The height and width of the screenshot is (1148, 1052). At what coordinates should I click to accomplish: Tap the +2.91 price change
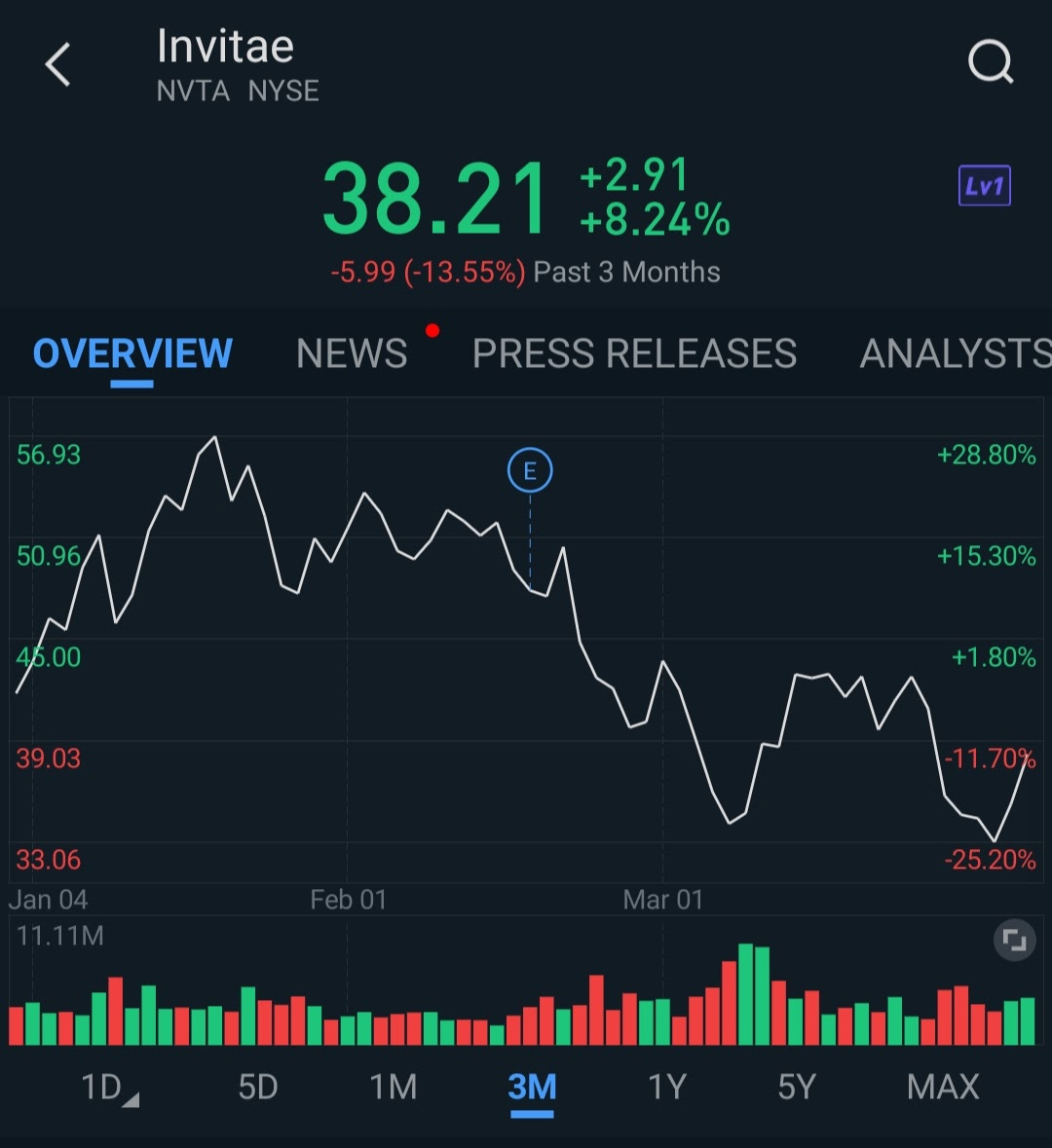[634, 175]
